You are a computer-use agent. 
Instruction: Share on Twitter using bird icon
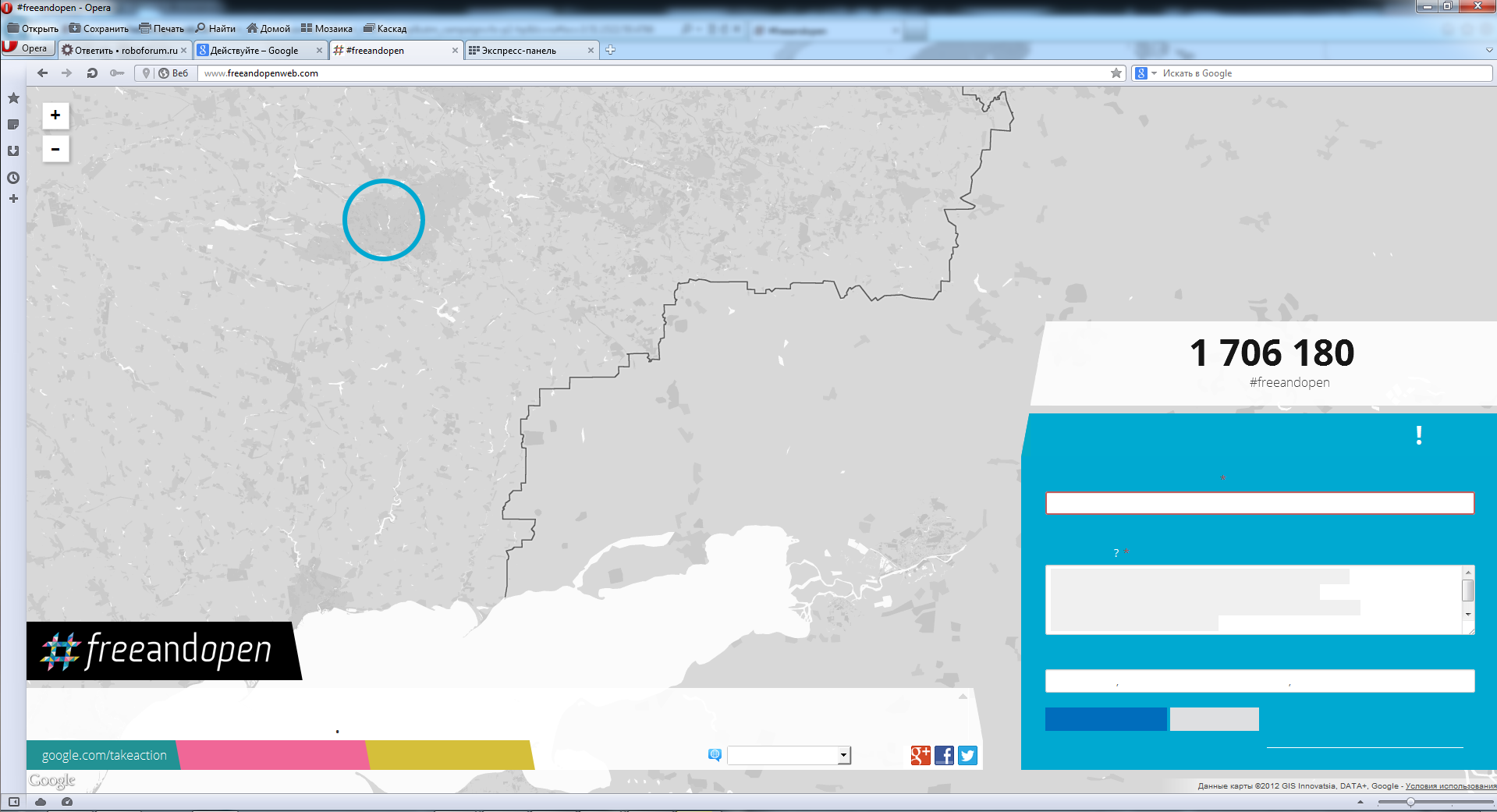(967, 755)
